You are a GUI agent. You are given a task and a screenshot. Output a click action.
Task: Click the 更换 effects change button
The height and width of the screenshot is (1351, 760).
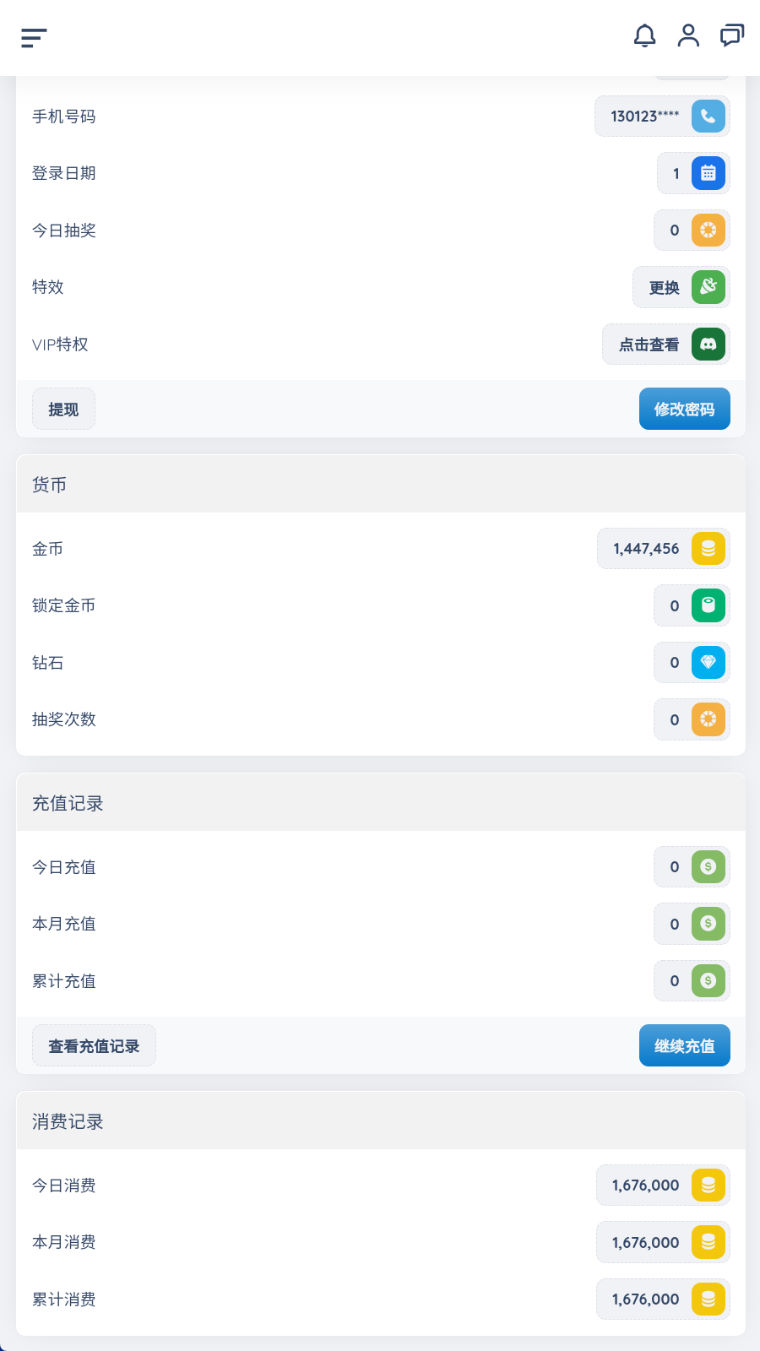(x=664, y=288)
